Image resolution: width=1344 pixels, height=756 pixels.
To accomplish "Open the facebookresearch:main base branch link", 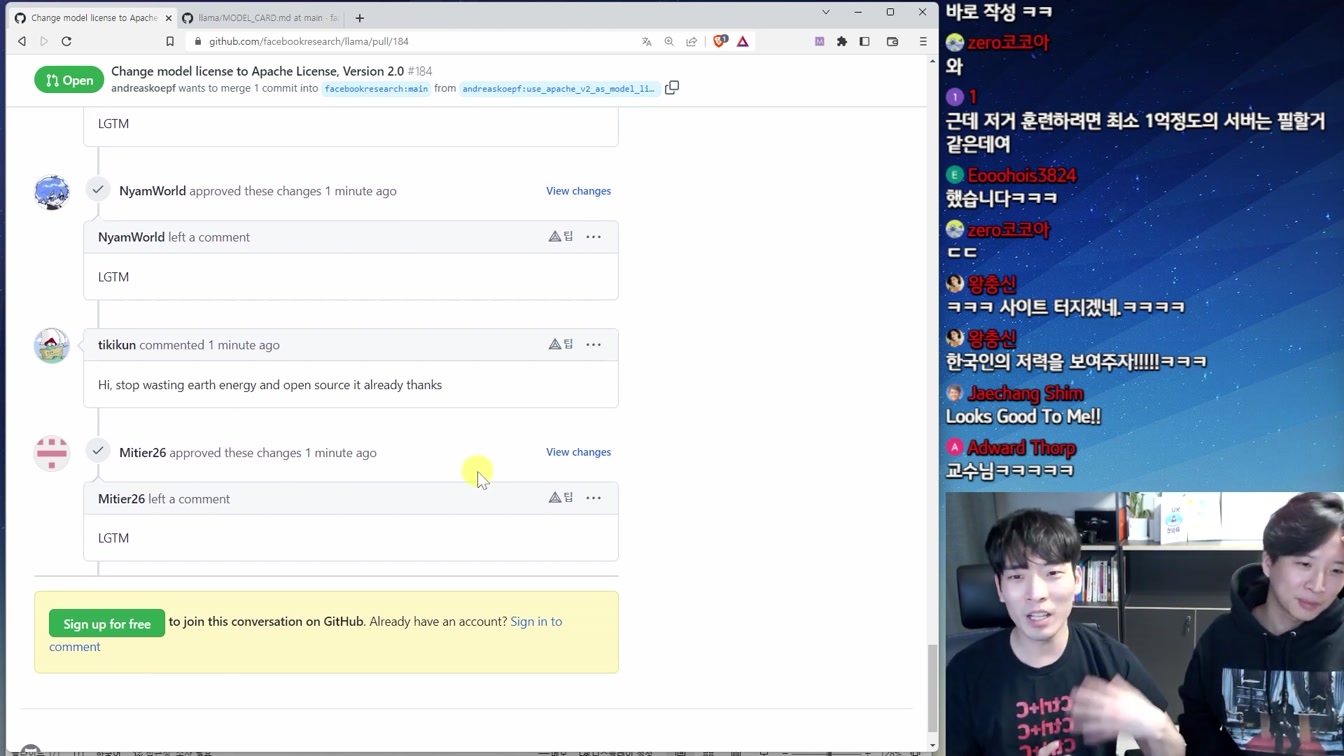I will (x=376, y=89).
